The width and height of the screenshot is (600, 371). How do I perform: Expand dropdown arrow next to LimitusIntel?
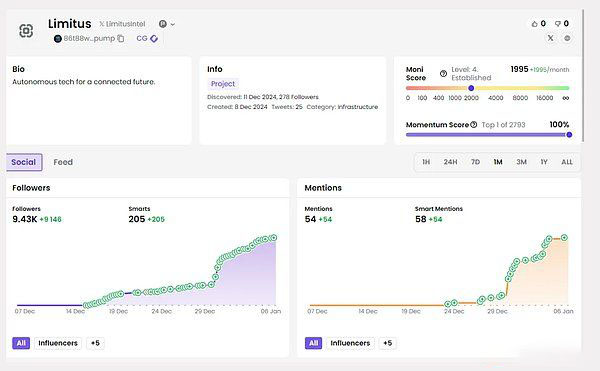(x=173, y=24)
